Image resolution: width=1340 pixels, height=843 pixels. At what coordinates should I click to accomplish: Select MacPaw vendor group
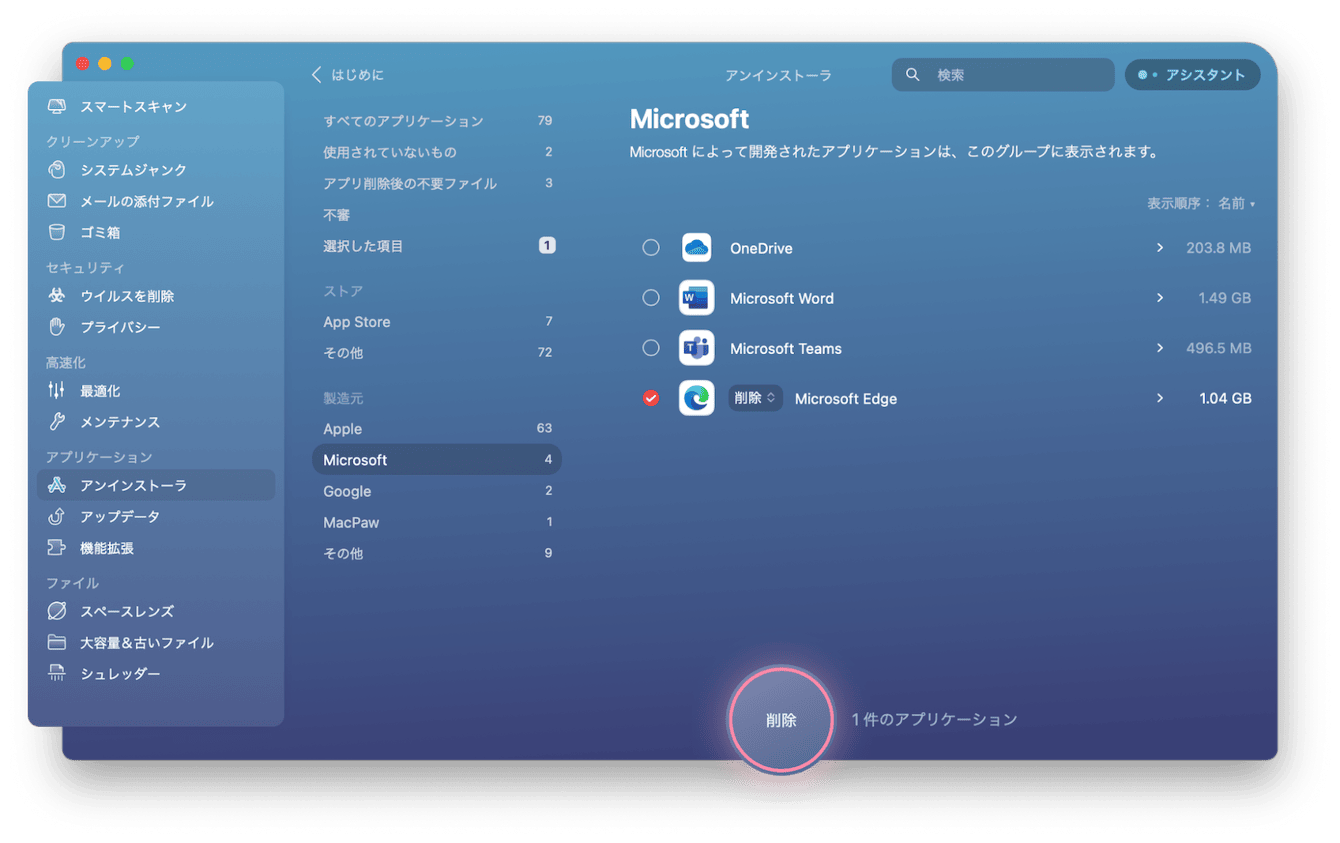click(437, 522)
